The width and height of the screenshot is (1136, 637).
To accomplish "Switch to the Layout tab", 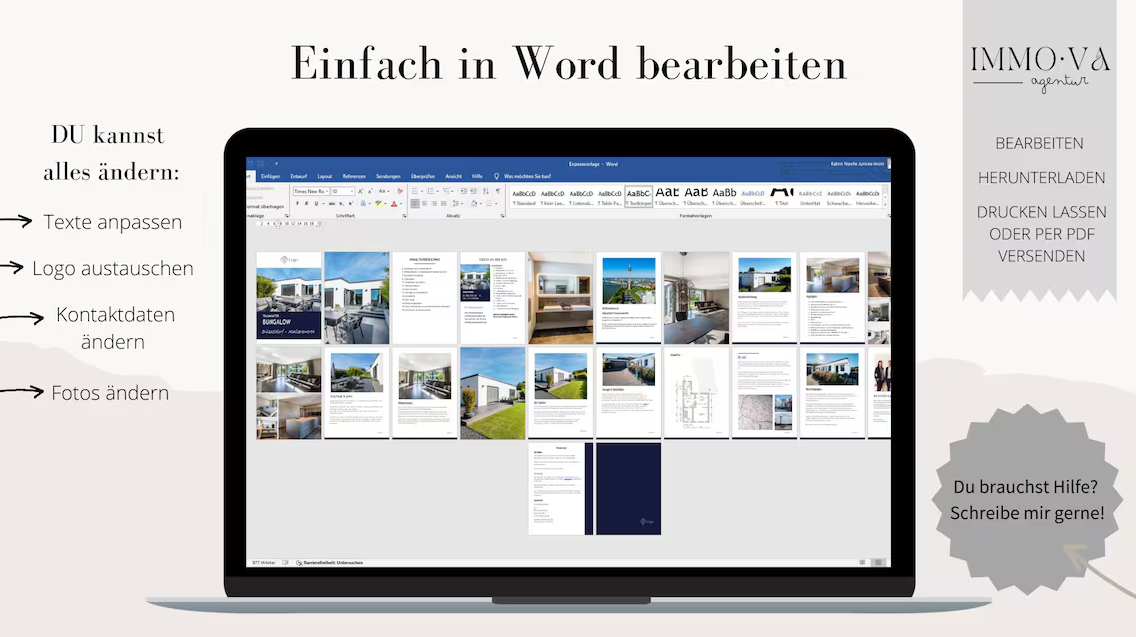I will (x=324, y=175).
